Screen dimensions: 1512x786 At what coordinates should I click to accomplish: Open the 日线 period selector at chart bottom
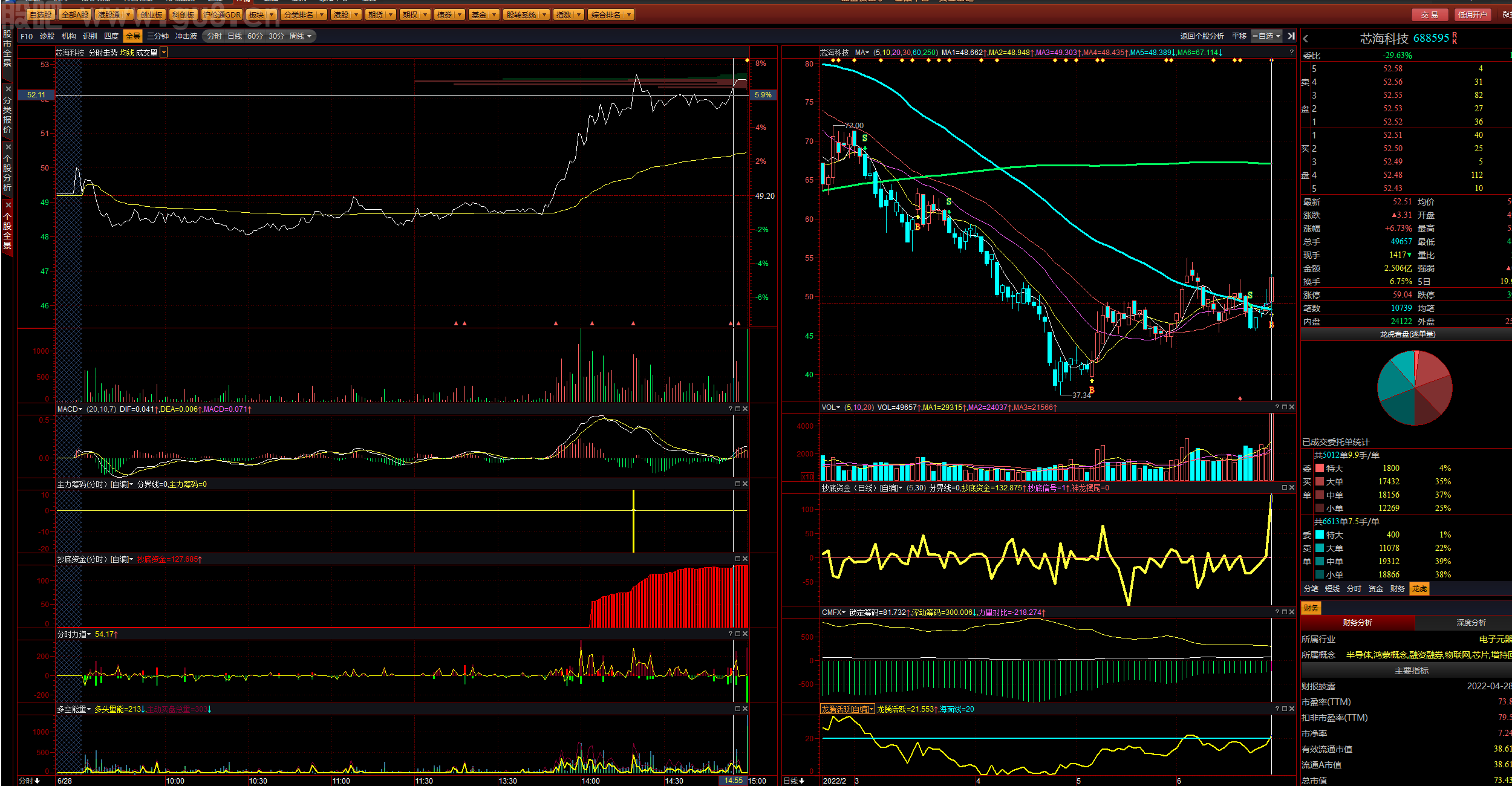coord(793,781)
